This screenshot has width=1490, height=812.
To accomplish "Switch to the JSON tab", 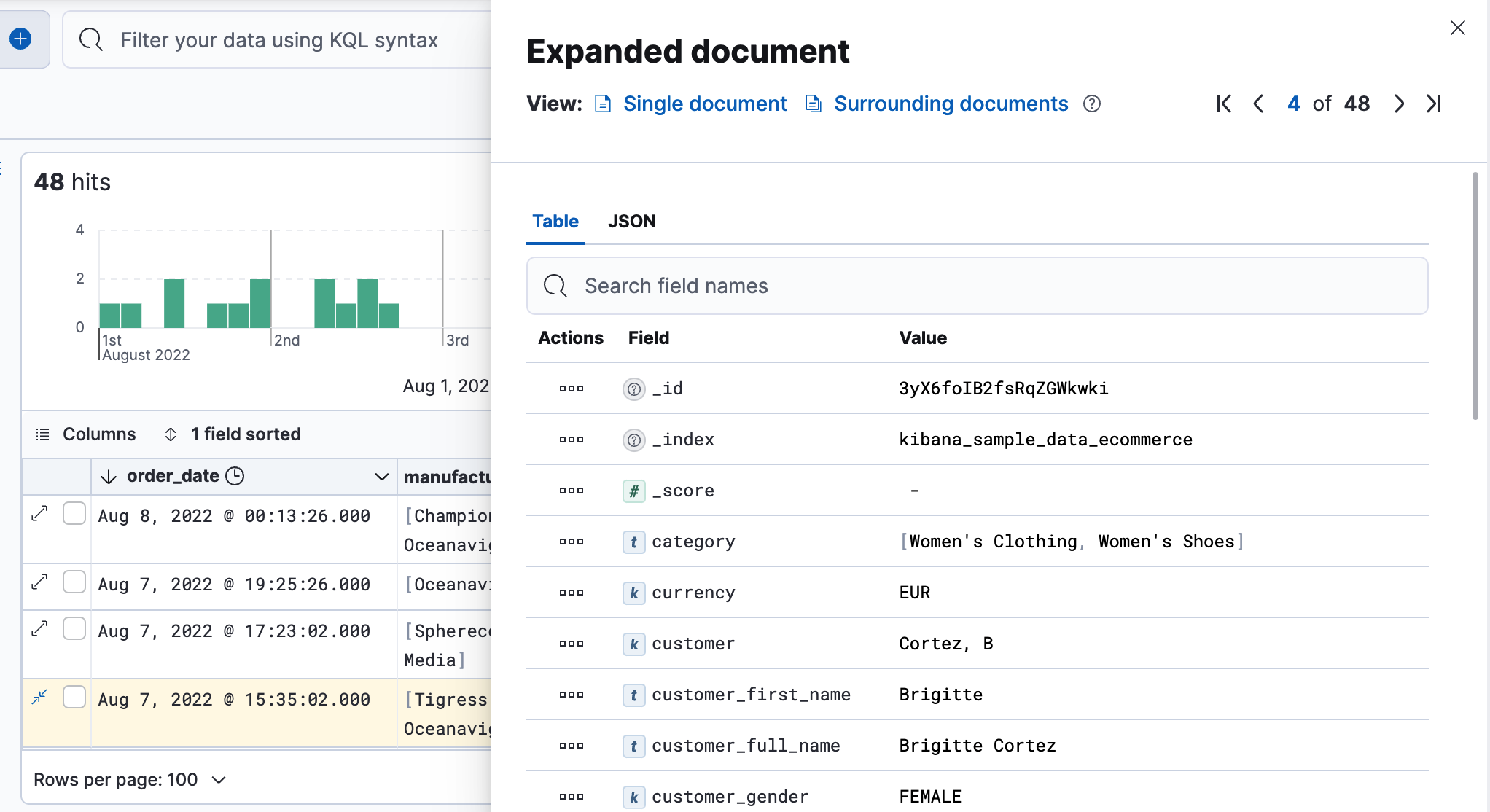I will (631, 221).
